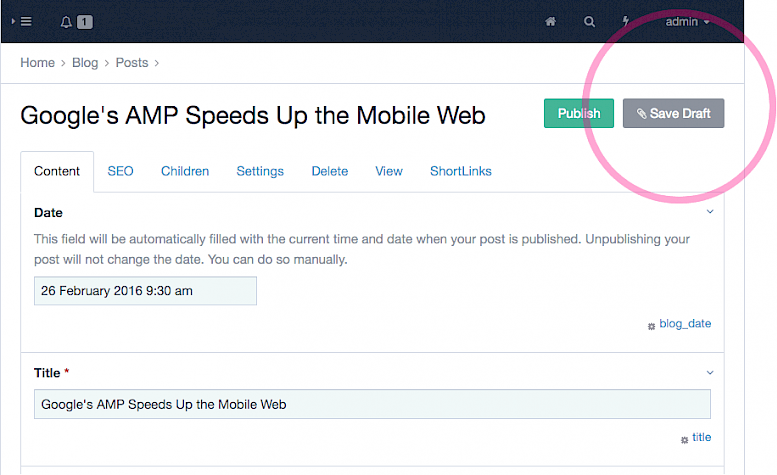Click the gear icon beside title

tap(684, 439)
